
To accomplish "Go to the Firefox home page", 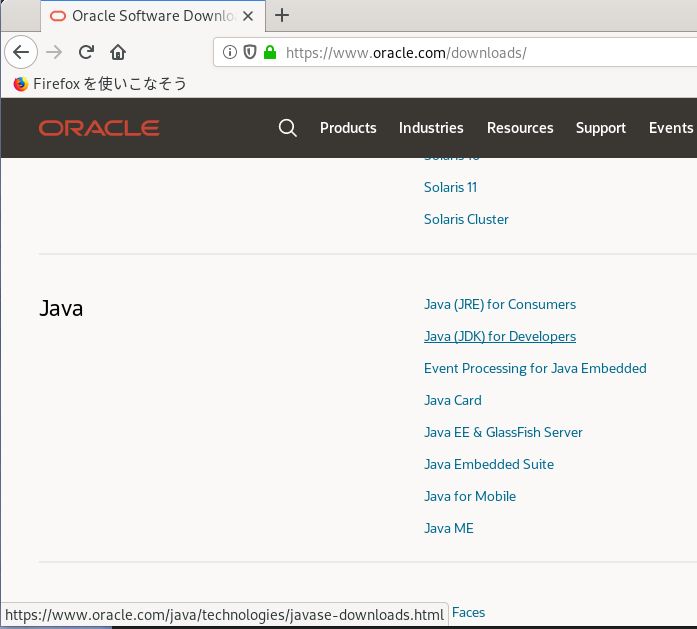I will (118, 52).
